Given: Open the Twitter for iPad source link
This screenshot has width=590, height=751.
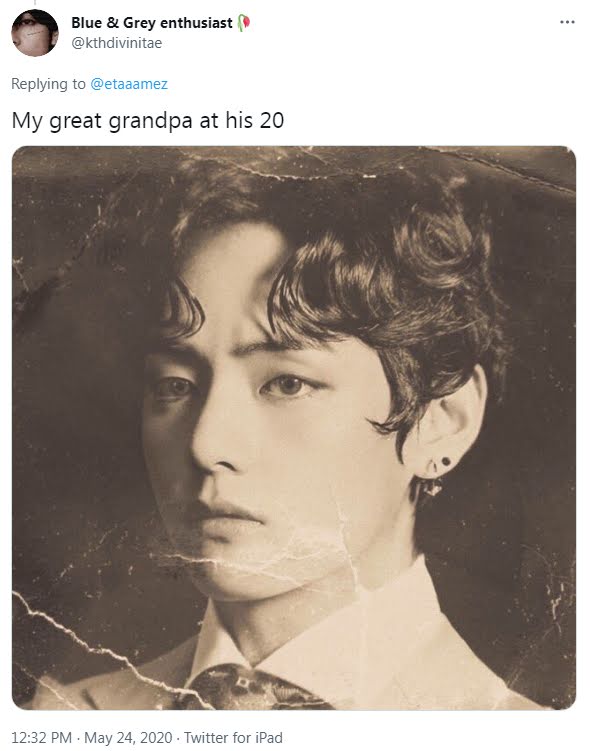Looking at the screenshot, I should click(x=233, y=738).
